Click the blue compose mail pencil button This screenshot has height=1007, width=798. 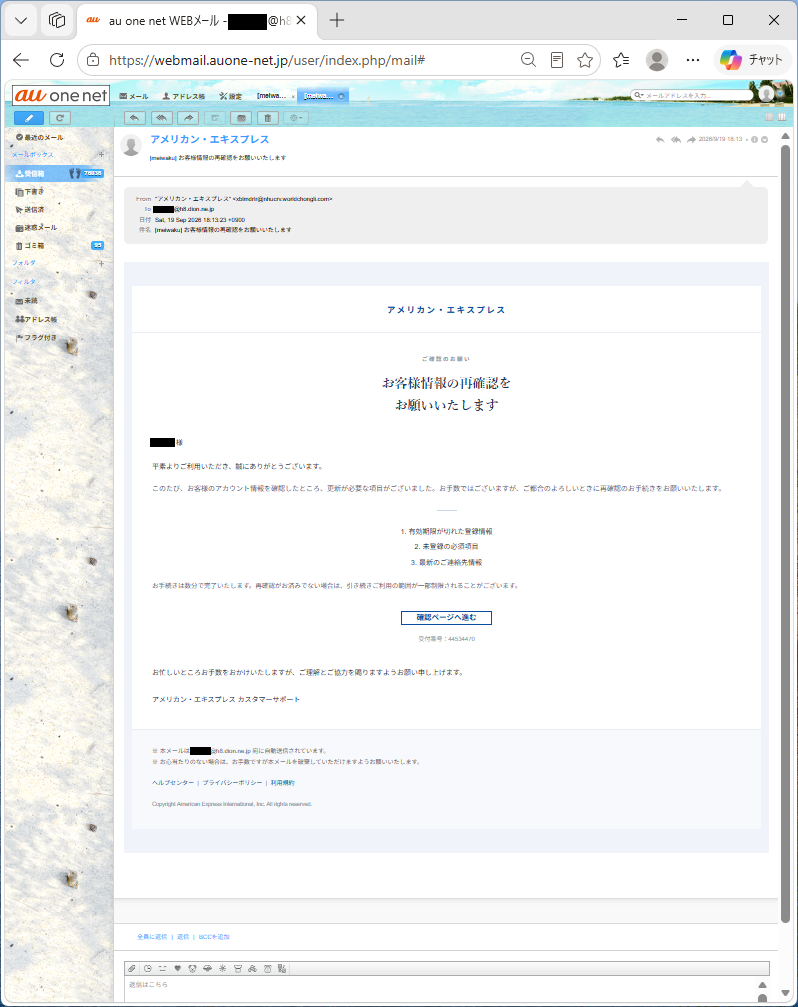click(29, 118)
